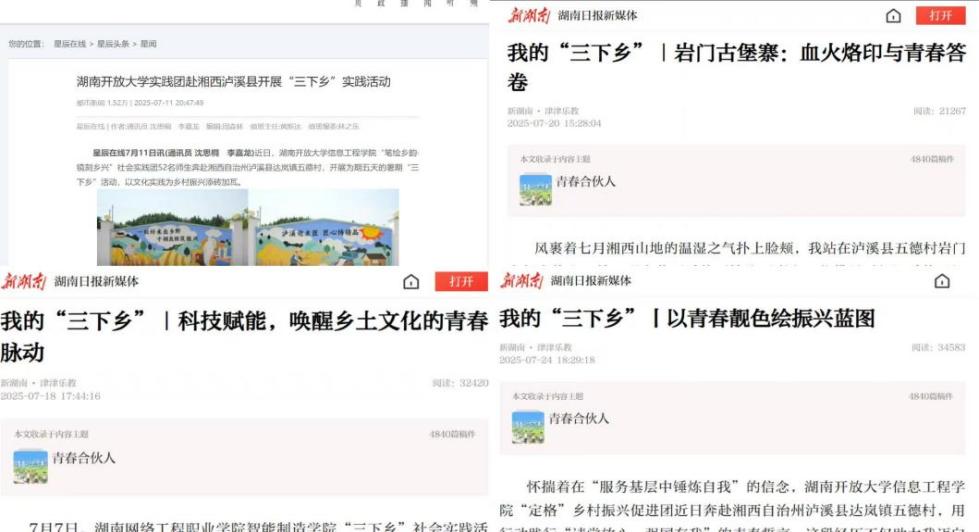Open 青春合伙人 avatar in 以青春靓色绘振兴蓝图 article
The height and width of the screenshot is (532, 979).
528,426
